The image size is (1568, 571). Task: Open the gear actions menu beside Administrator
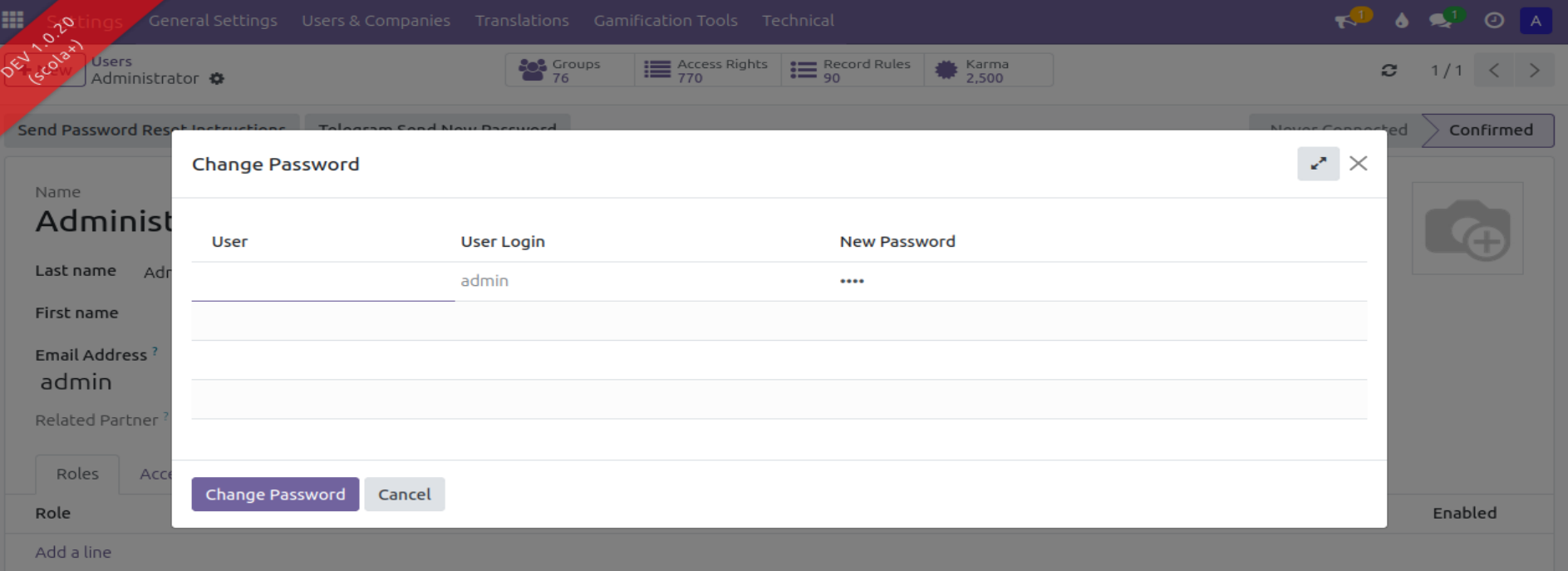pos(217,79)
